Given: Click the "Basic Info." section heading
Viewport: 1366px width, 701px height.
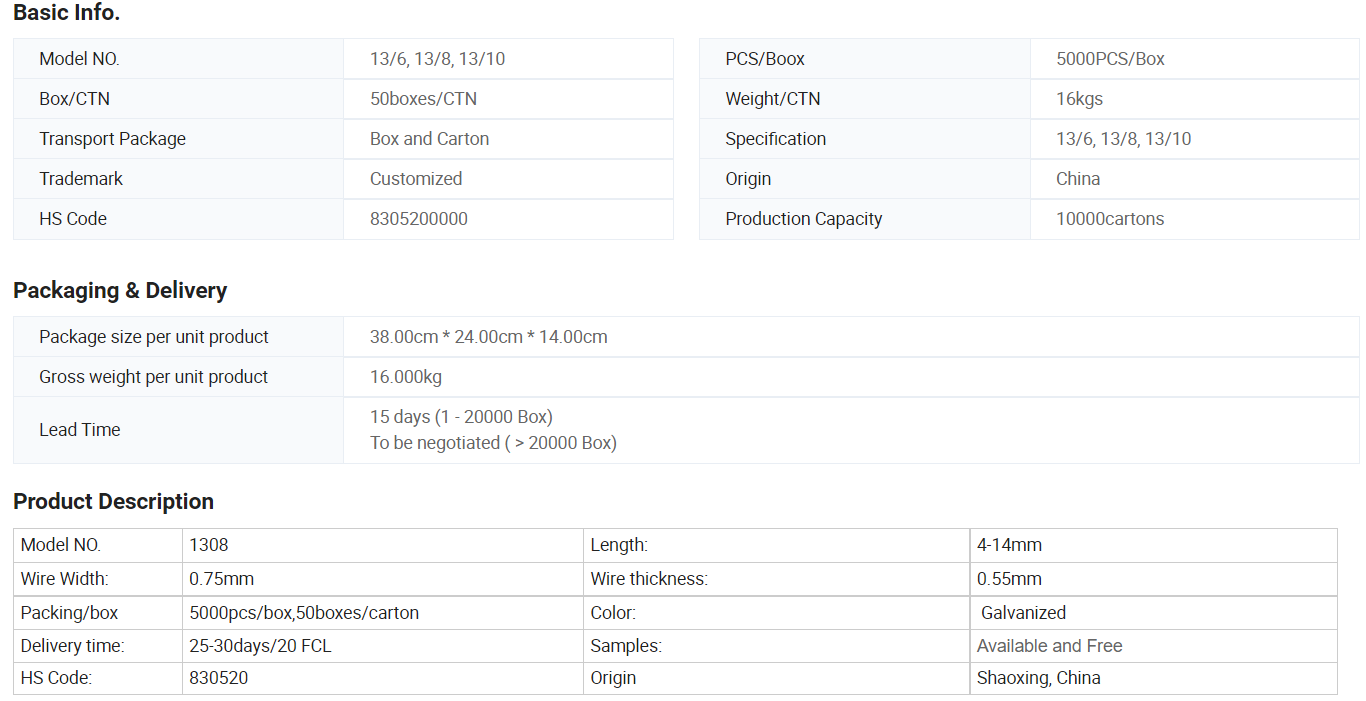Looking at the screenshot, I should tap(66, 13).
